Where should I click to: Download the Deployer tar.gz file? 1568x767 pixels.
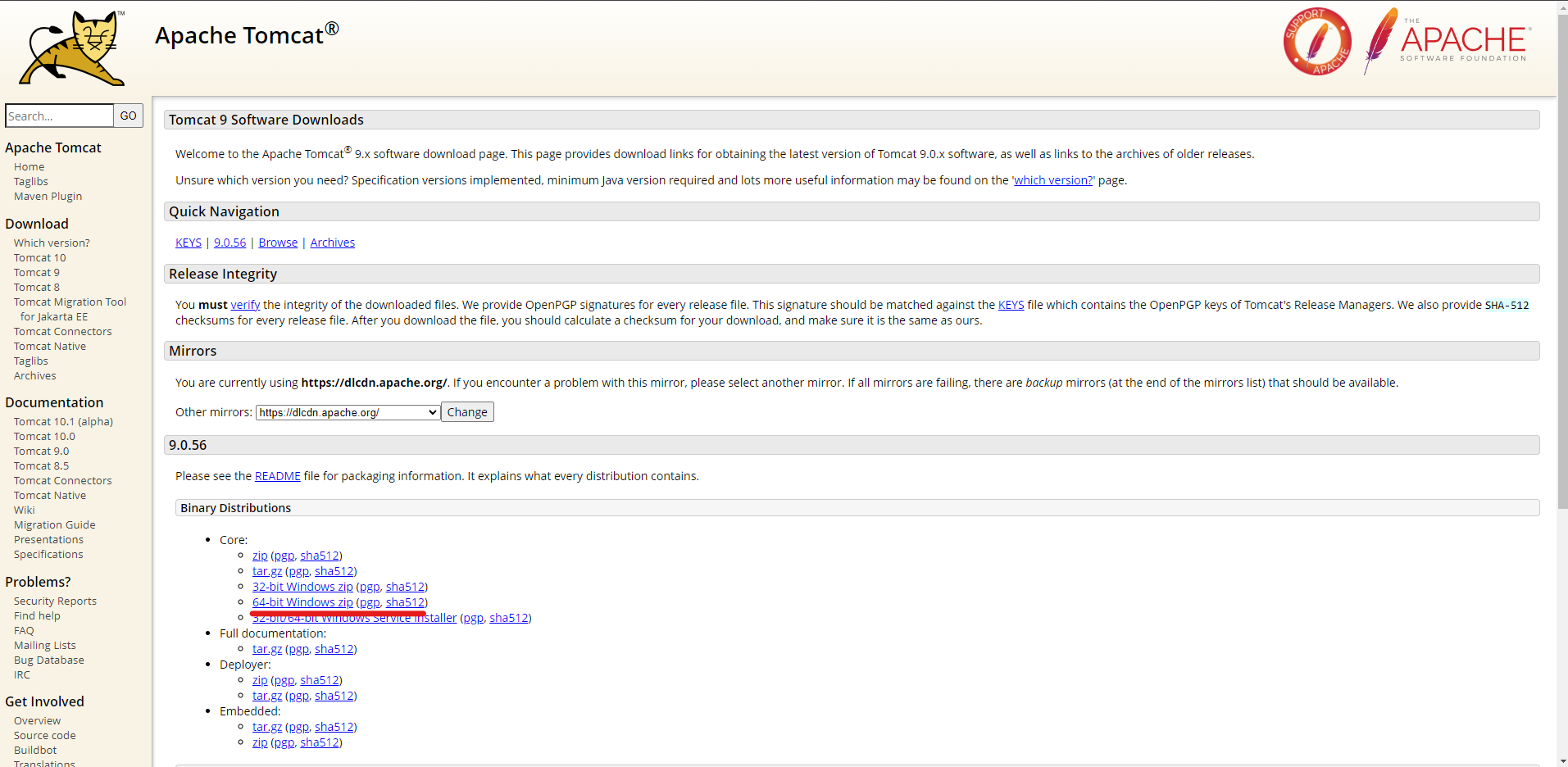coord(267,696)
